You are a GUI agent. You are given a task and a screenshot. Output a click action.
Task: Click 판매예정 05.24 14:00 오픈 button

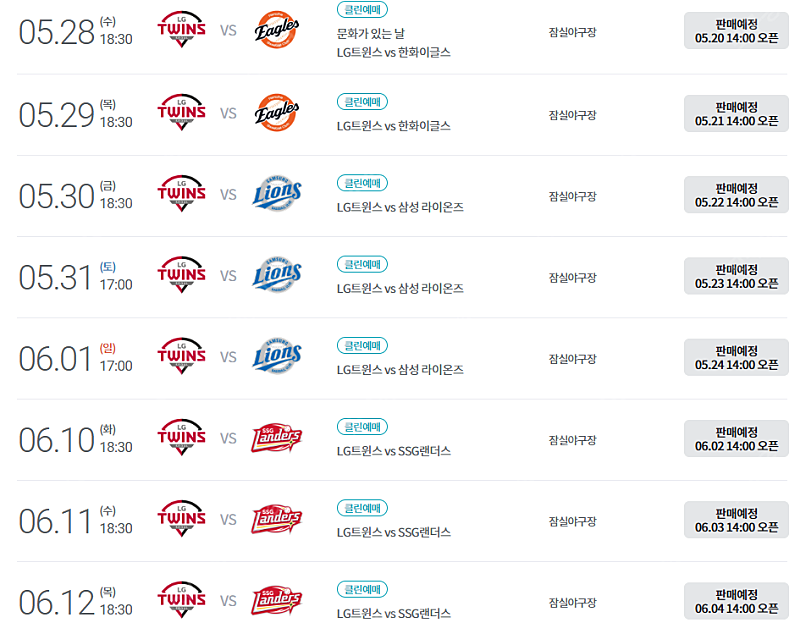point(736,358)
